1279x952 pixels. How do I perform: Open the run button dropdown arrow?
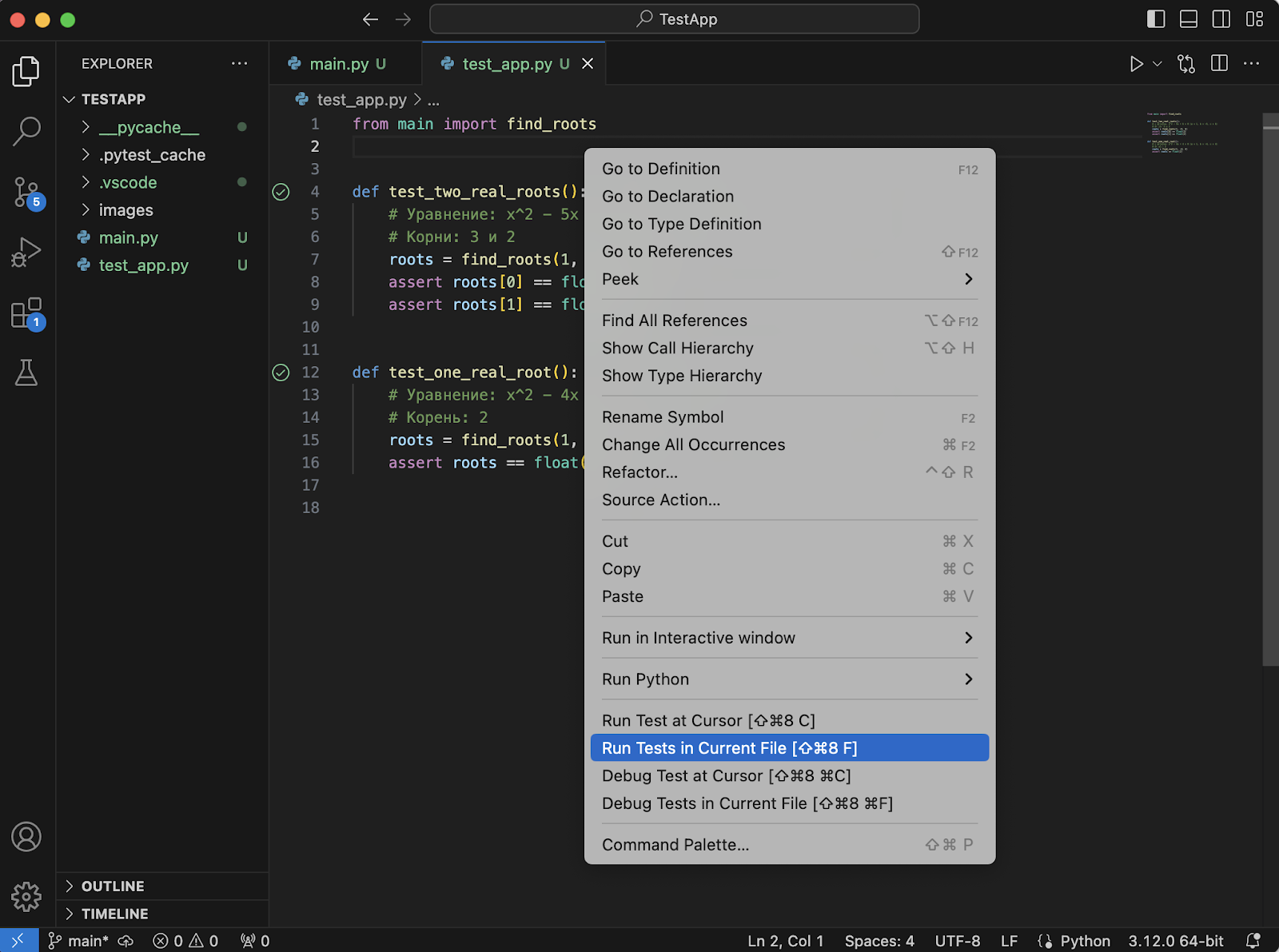[x=1157, y=64]
